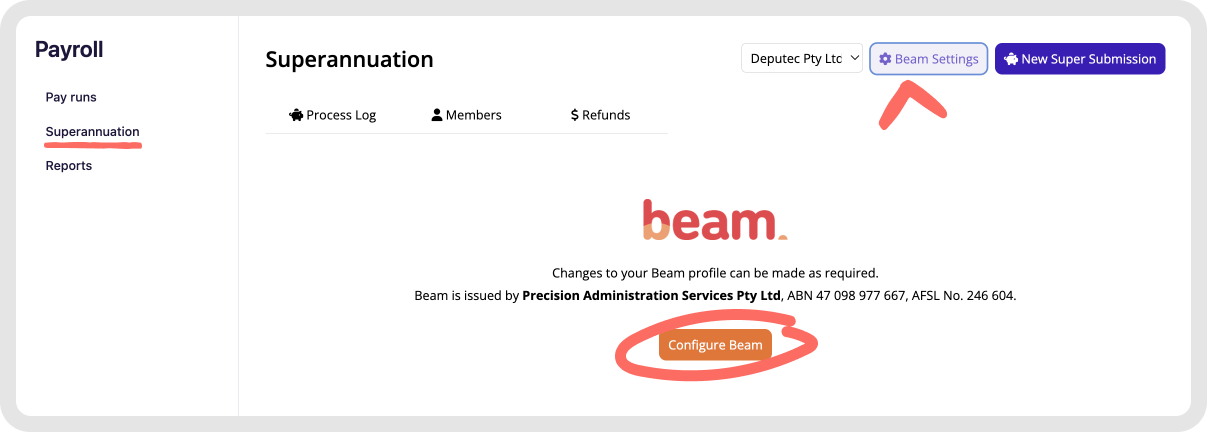Switch to the Process Log tab
This screenshot has height=432, width=1207.
click(x=333, y=115)
